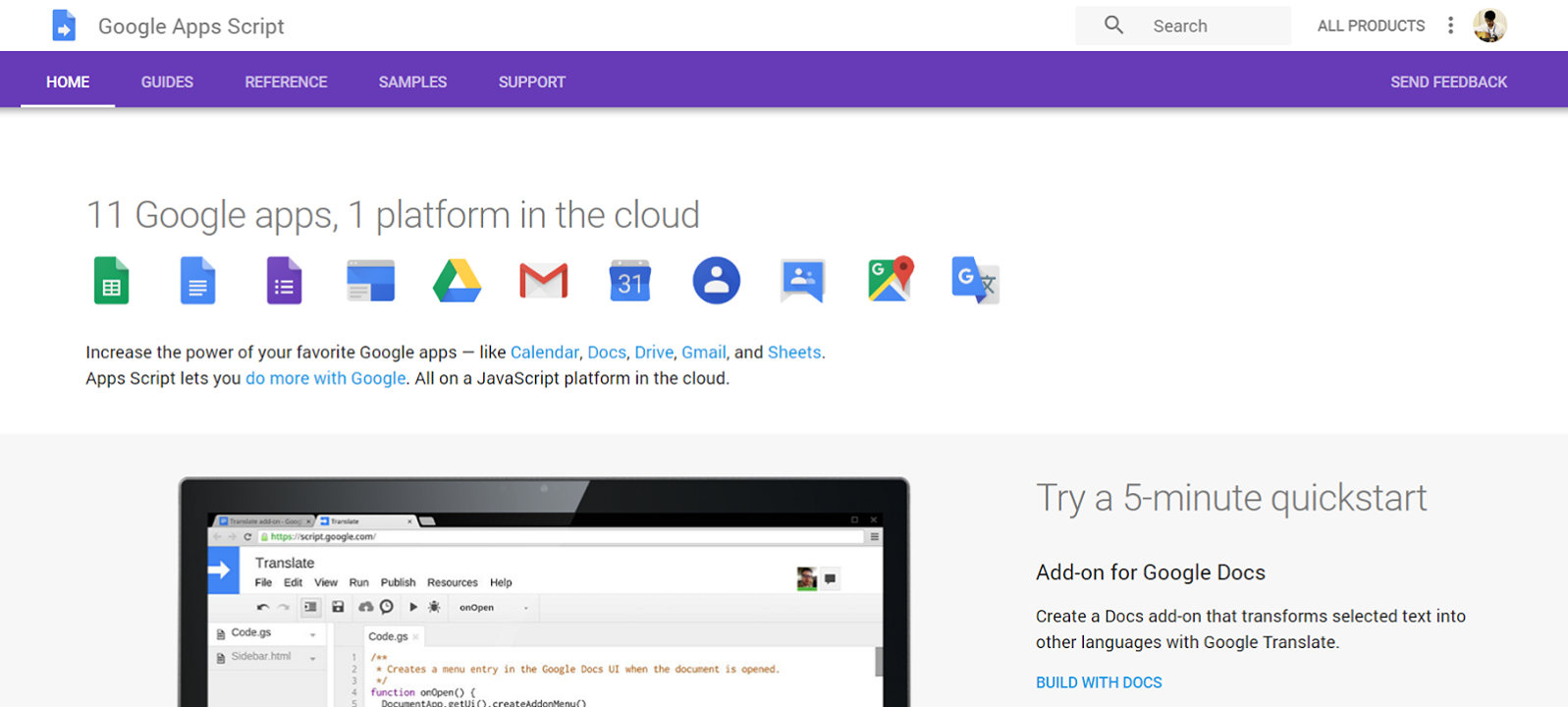Click the 'Try a 5-minute quickstart' heading

[1231, 499]
